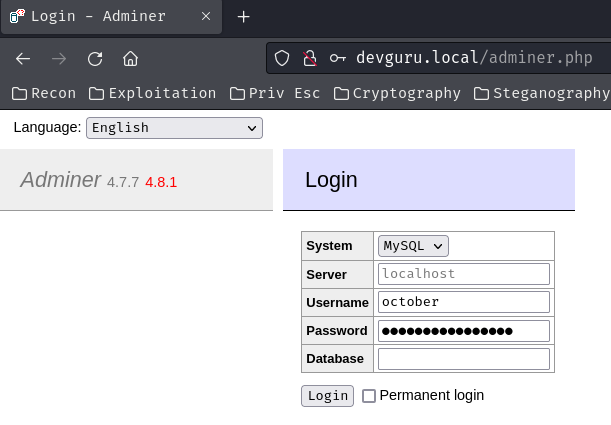Screen dimensions: 611x425
Task: Open the Recon bookmarks folder
Action: 44,93
